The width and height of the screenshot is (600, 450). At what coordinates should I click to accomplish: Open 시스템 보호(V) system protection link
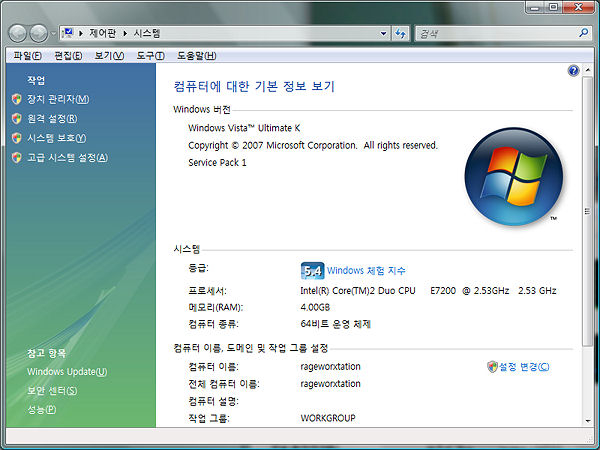pyautogui.click(x=57, y=138)
